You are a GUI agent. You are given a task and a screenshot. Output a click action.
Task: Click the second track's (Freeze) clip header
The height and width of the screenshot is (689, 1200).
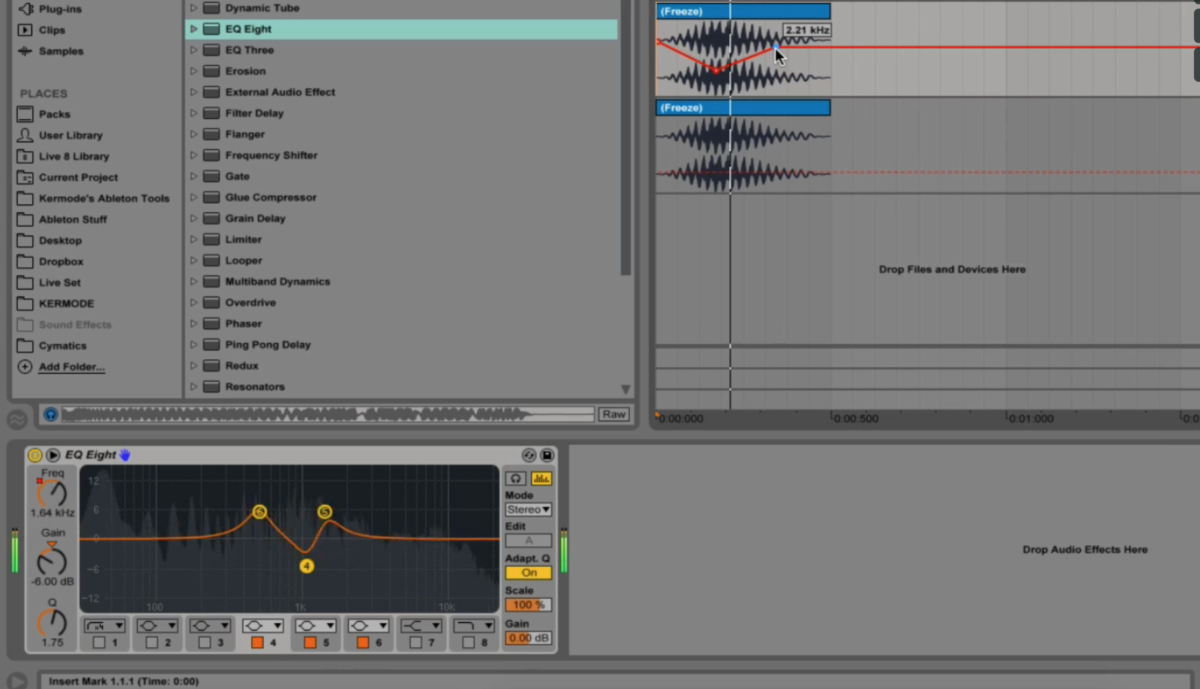(x=743, y=107)
